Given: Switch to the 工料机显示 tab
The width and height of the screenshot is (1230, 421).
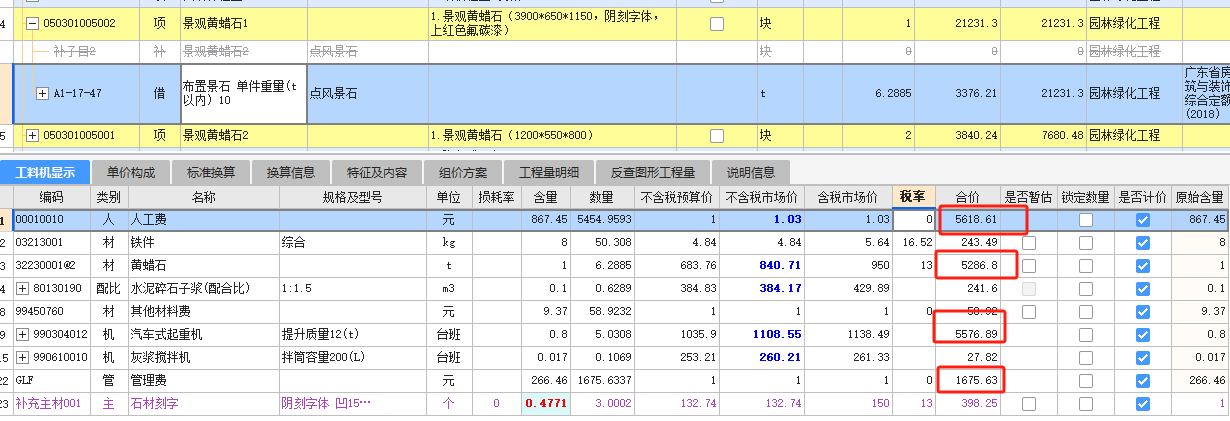Looking at the screenshot, I should click(45, 172).
